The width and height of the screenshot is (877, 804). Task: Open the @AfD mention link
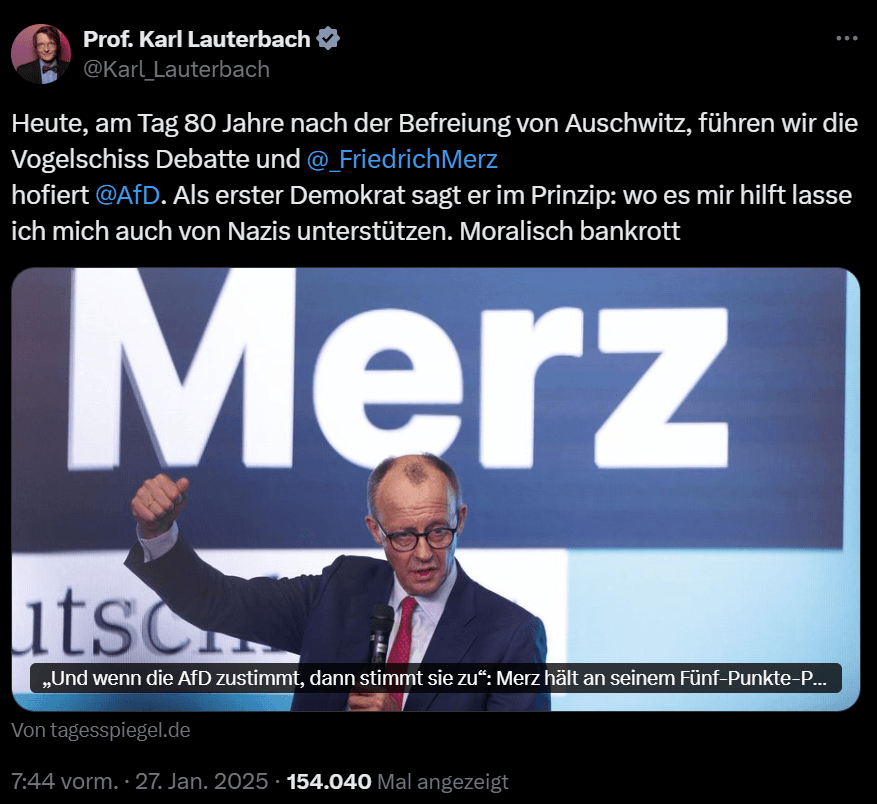point(128,195)
